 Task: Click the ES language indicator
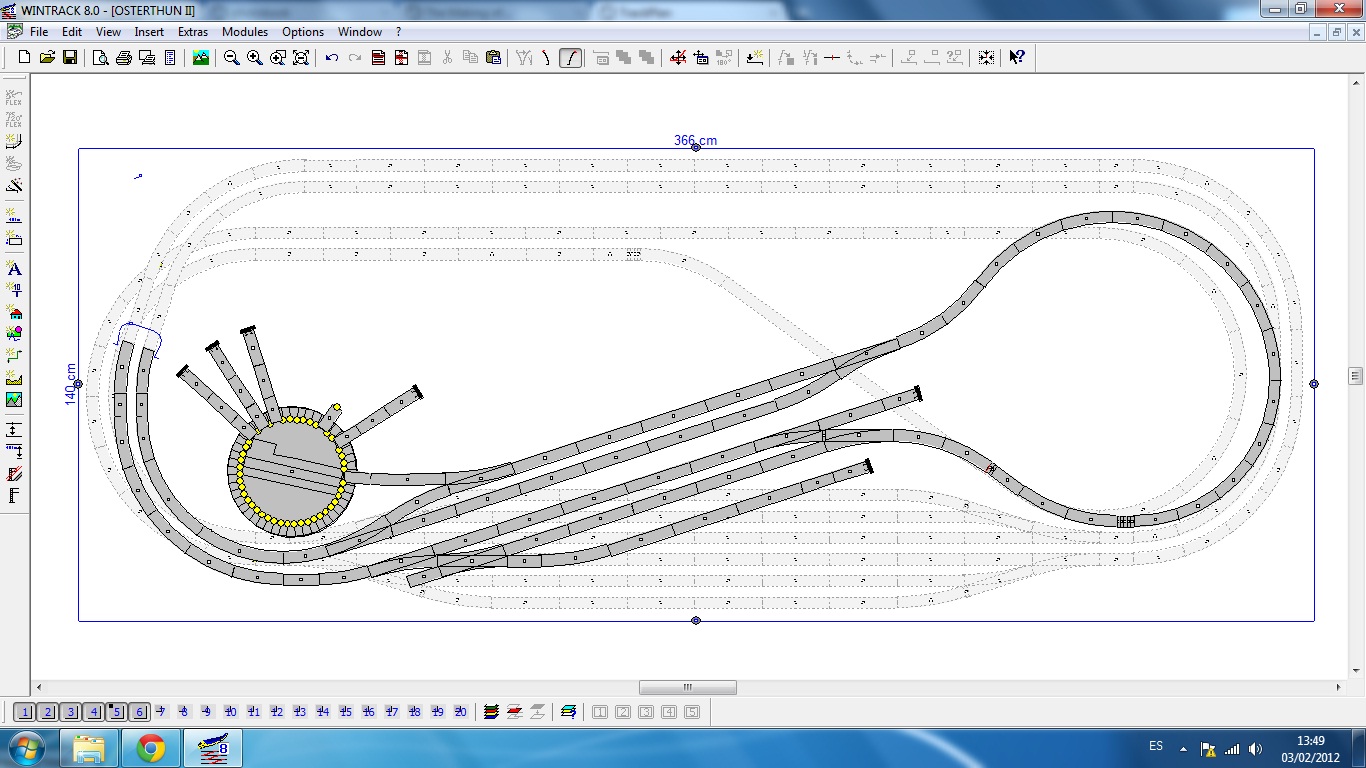tap(1156, 746)
